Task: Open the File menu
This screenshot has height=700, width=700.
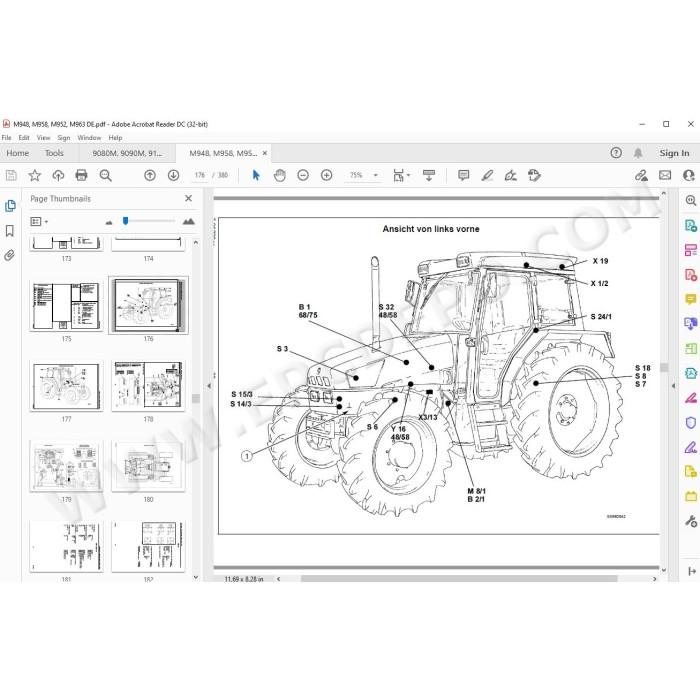Action: pyautogui.click(x=7, y=138)
